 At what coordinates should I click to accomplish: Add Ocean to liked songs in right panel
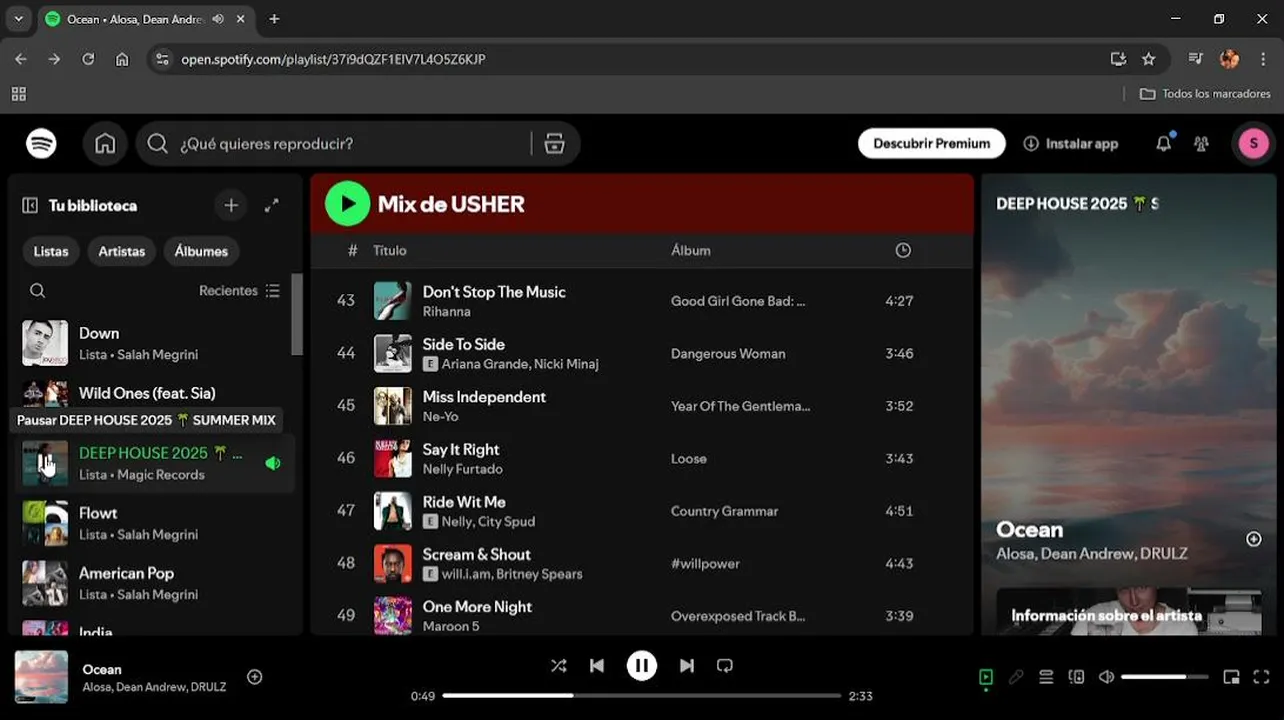(x=1253, y=539)
